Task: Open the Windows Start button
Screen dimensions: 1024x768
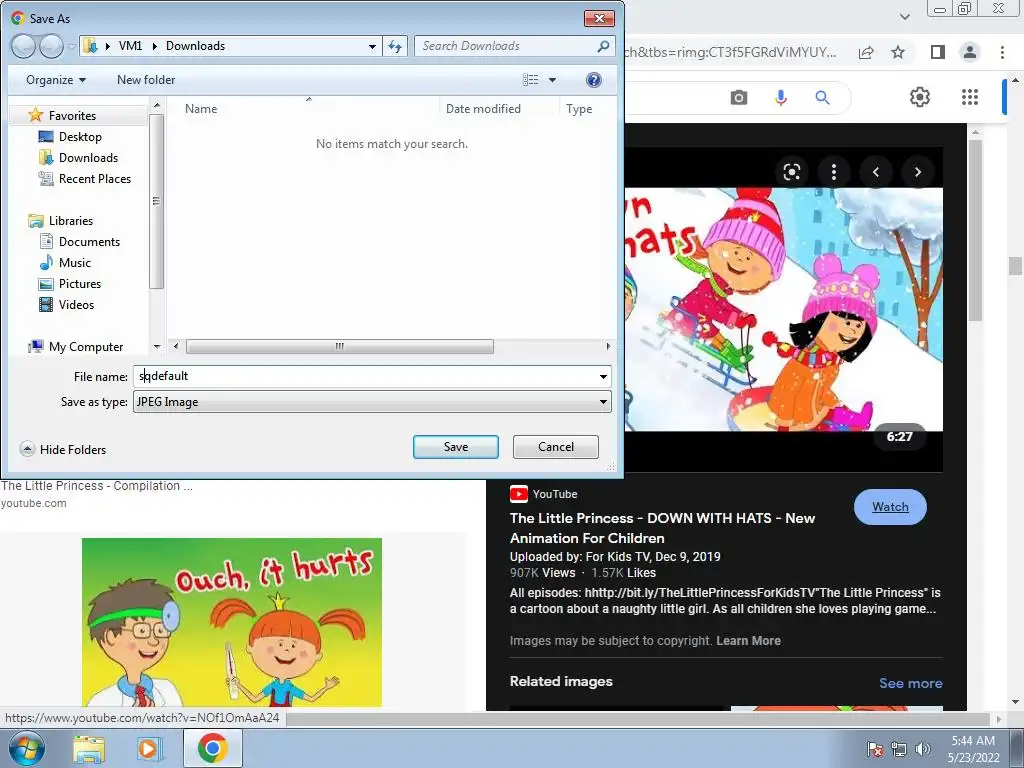Action: click(x=27, y=748)
